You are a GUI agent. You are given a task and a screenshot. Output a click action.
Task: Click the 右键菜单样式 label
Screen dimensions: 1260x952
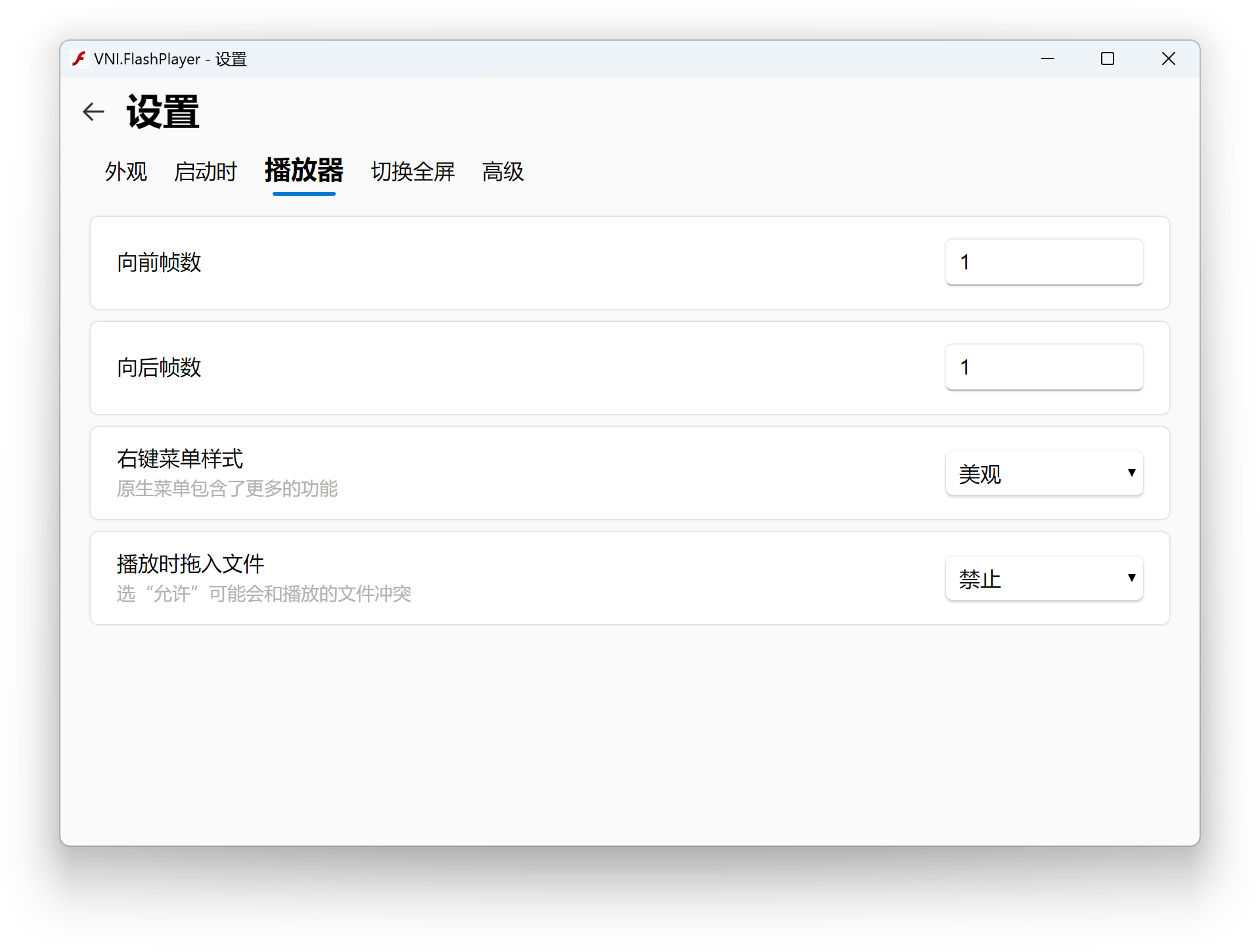coord(180,459)
